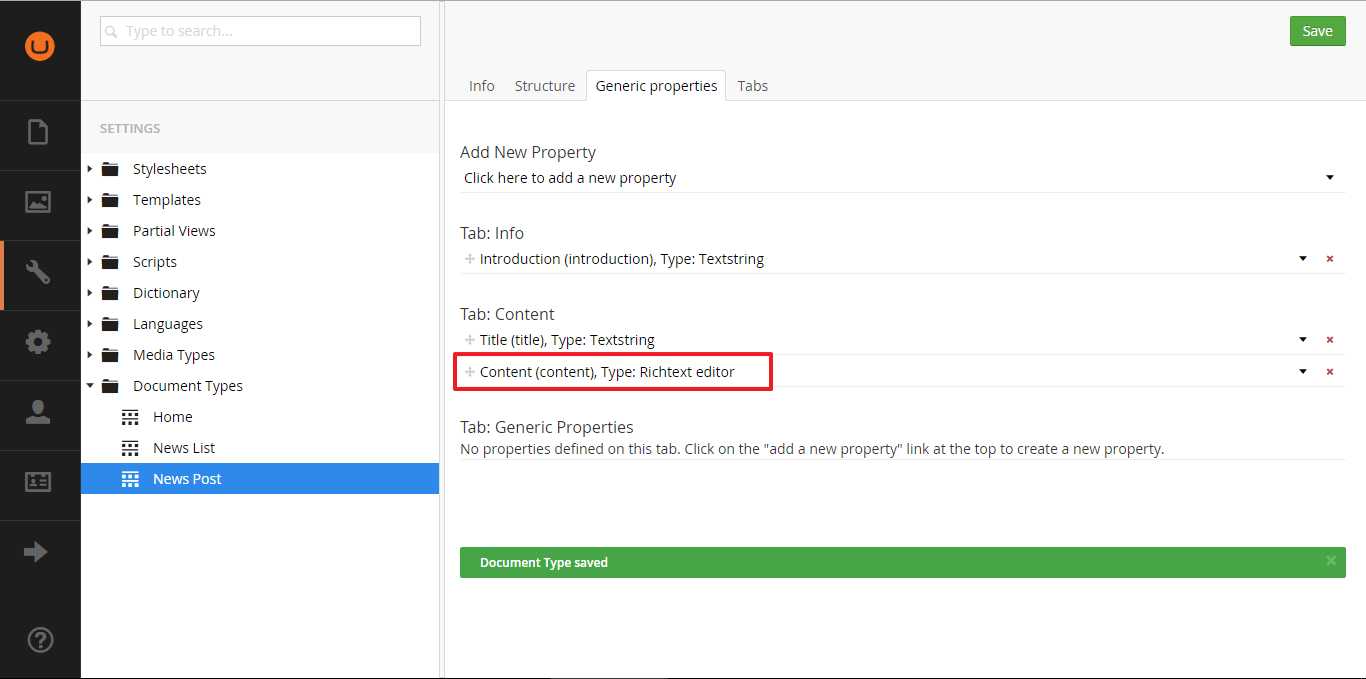1366x679 pixels.
Task: Click the green Save button
Action: pyautogui.click(x=1317, y=31)
